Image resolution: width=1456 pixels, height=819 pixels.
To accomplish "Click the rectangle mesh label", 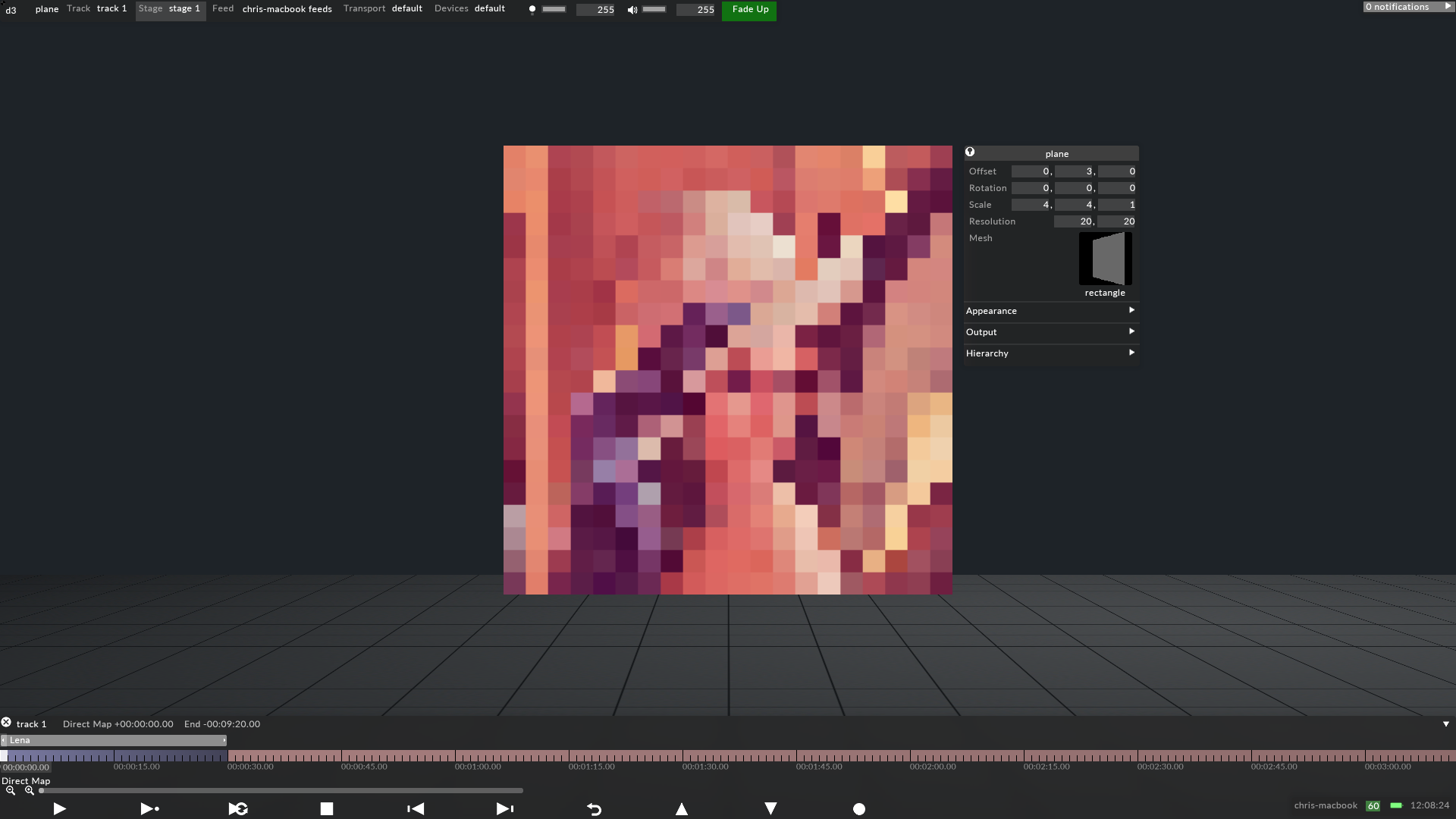I will [1105, 293].
